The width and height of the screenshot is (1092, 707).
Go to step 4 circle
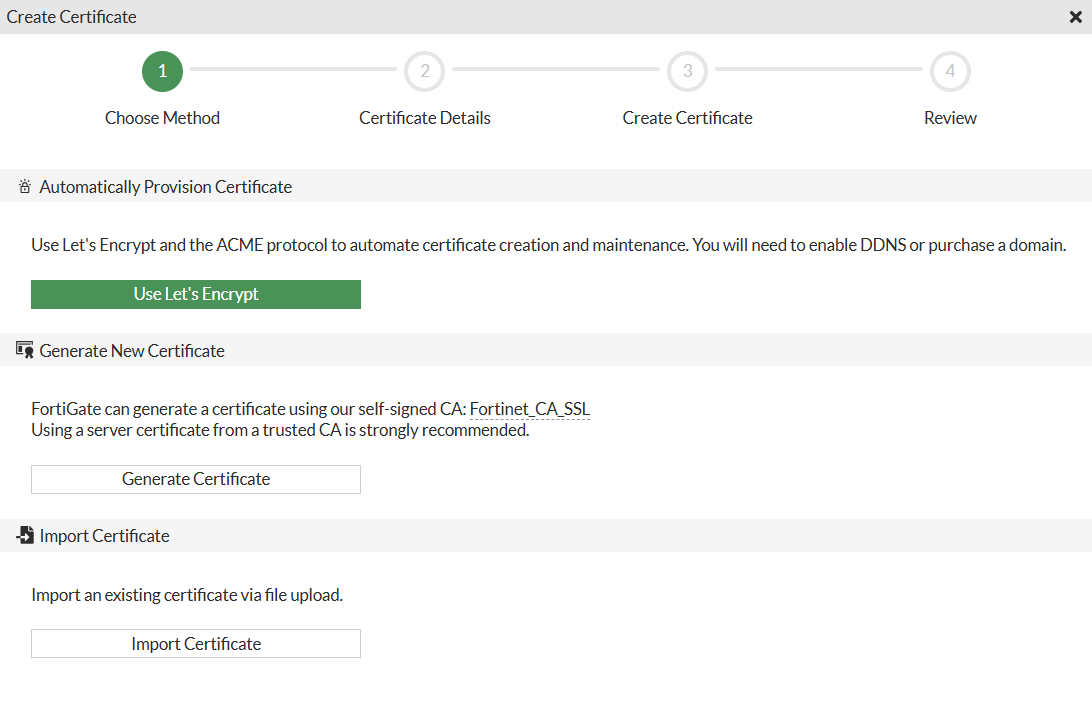tap(950, 71)
